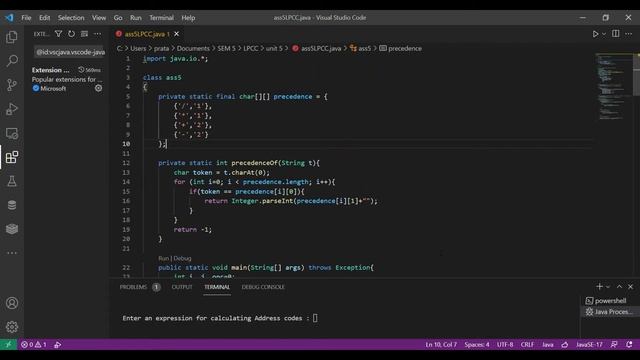Open run options dropdown arrow

point(604,34)
